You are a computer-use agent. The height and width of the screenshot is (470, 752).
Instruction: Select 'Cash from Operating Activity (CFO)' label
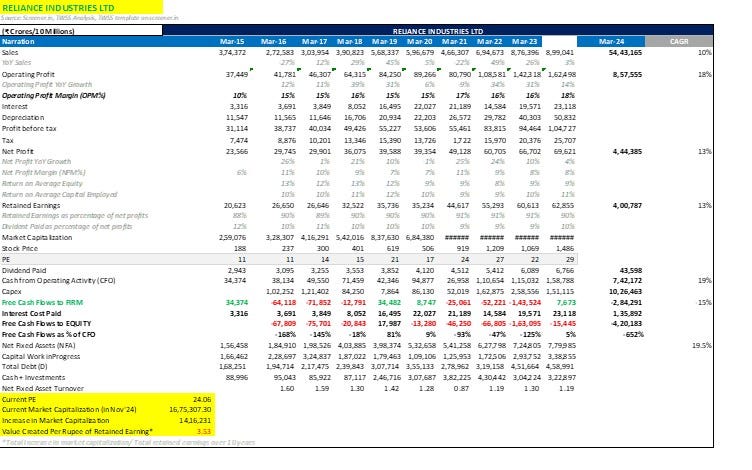(x=59, y=281)
